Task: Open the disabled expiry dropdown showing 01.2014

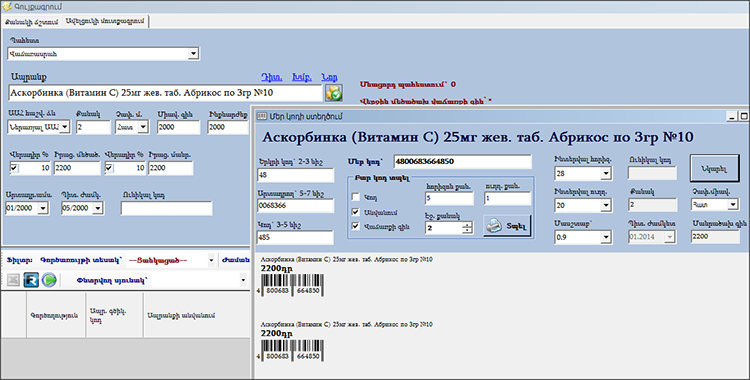Action: [x=670, y=236]
